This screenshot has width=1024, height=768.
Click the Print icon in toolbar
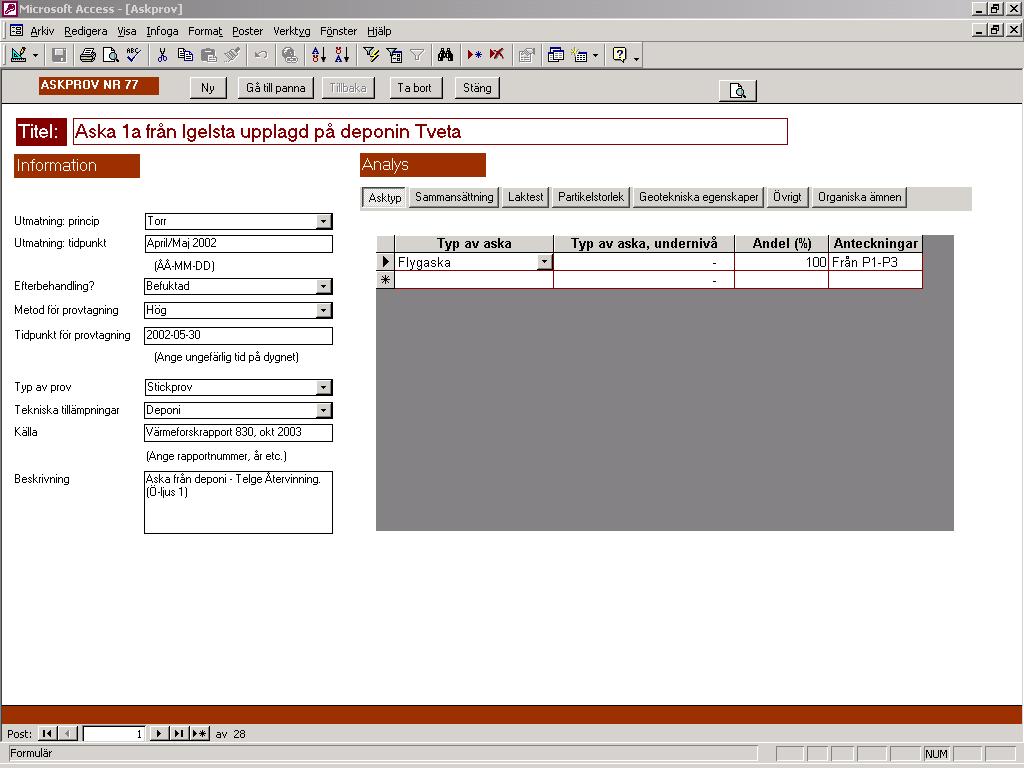point(88,55)
